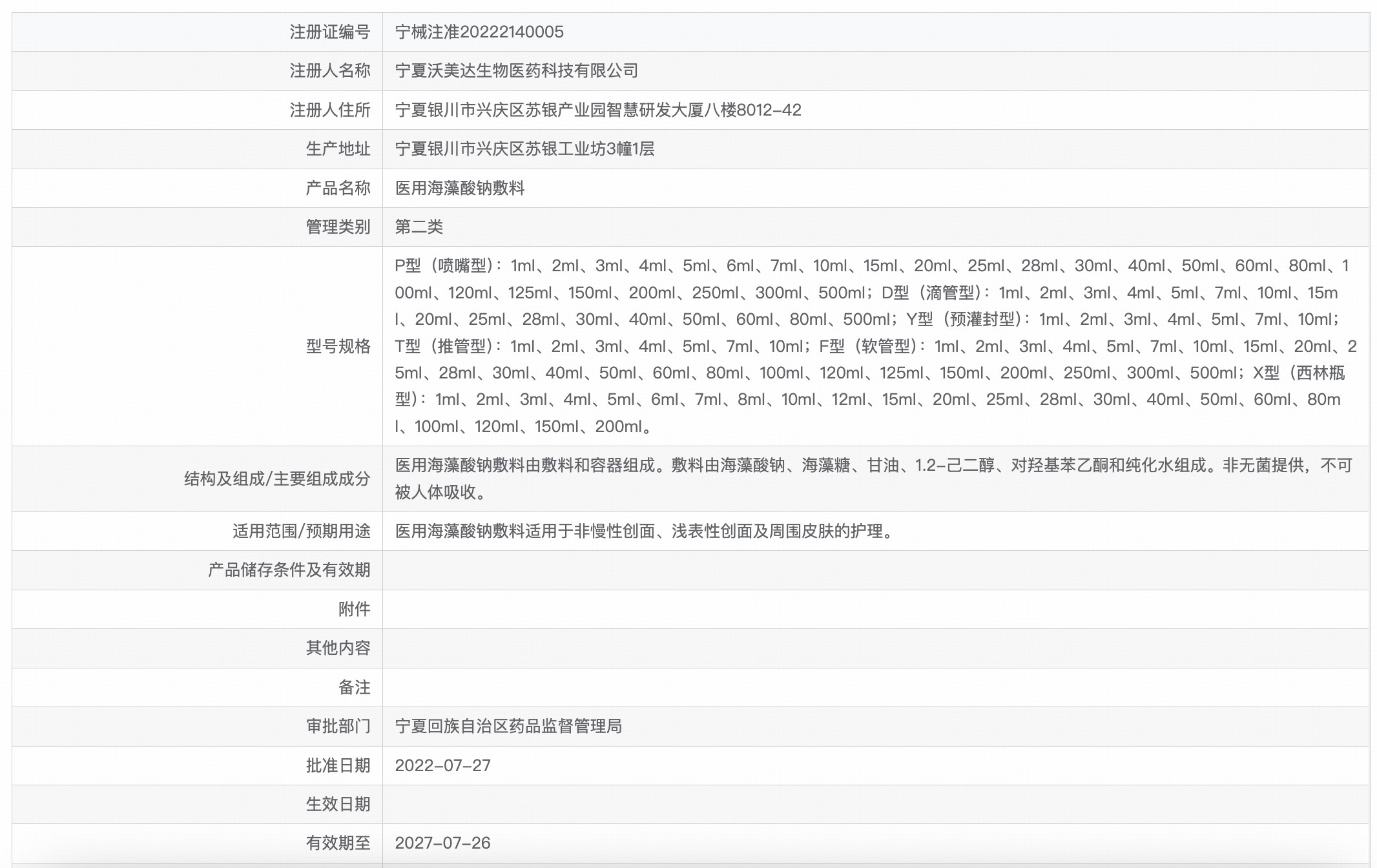This screenshot has height=868, width=1377.
Task: Click expiry date 2027-07-26
Action: [x=443, y=843]
